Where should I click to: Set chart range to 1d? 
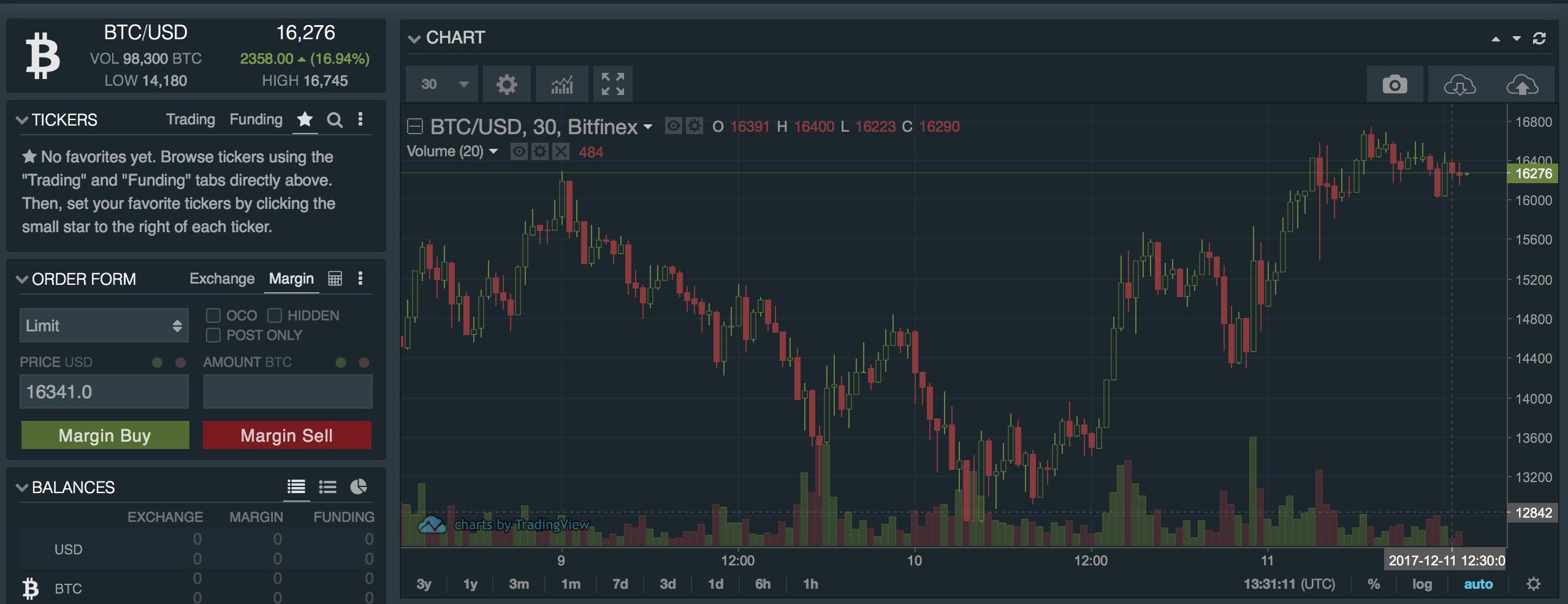point(715,584)
